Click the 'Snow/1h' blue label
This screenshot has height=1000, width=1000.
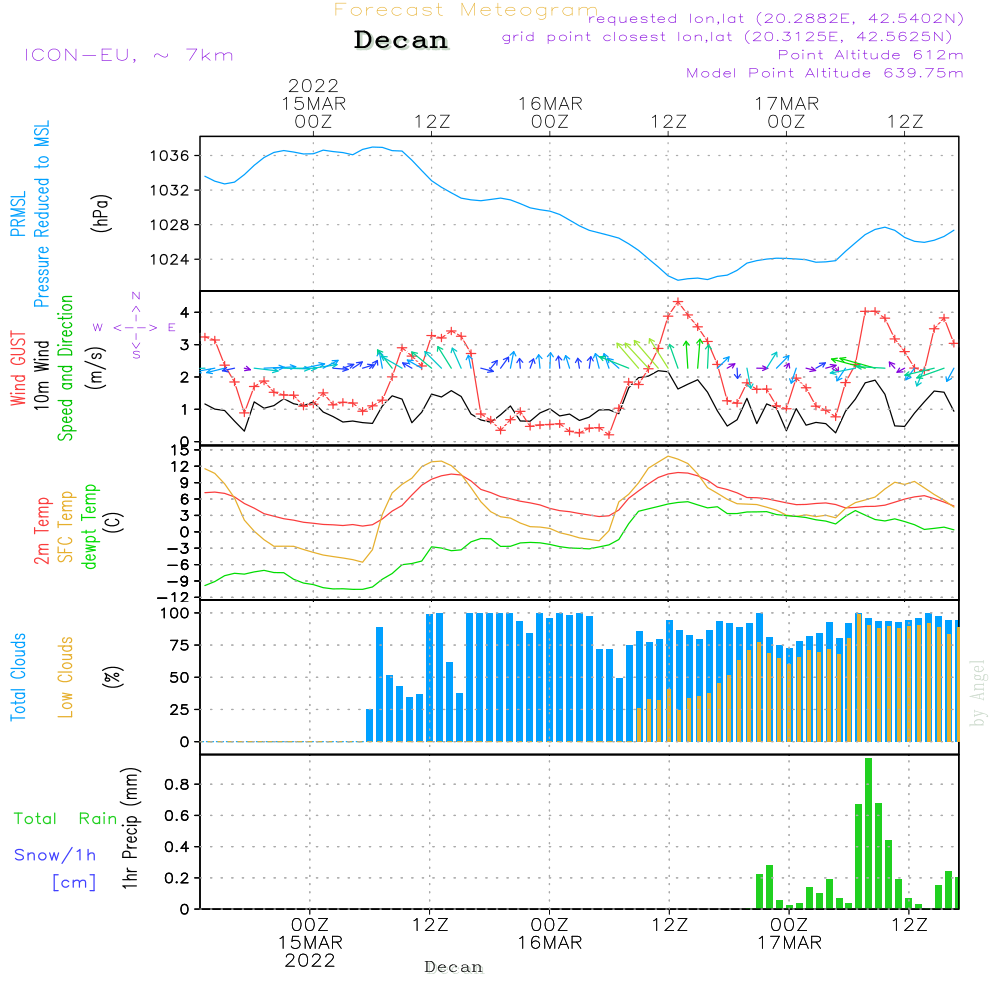(x=55, y=855)
